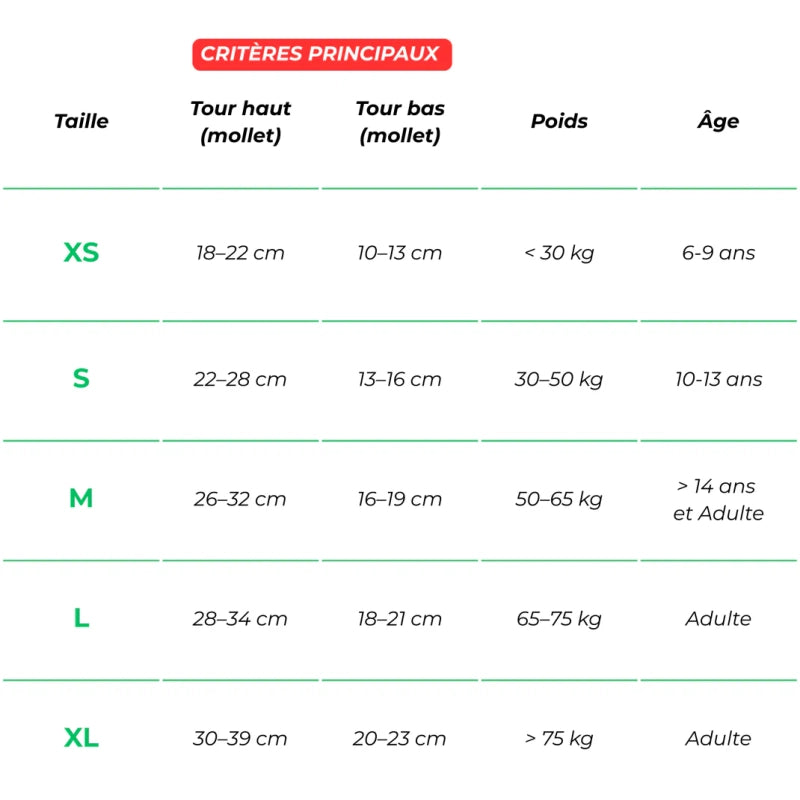This screenshot has width=800, height=800.
Task: Click the '> 75 kg' weight cell
Action: click(559, 739)
